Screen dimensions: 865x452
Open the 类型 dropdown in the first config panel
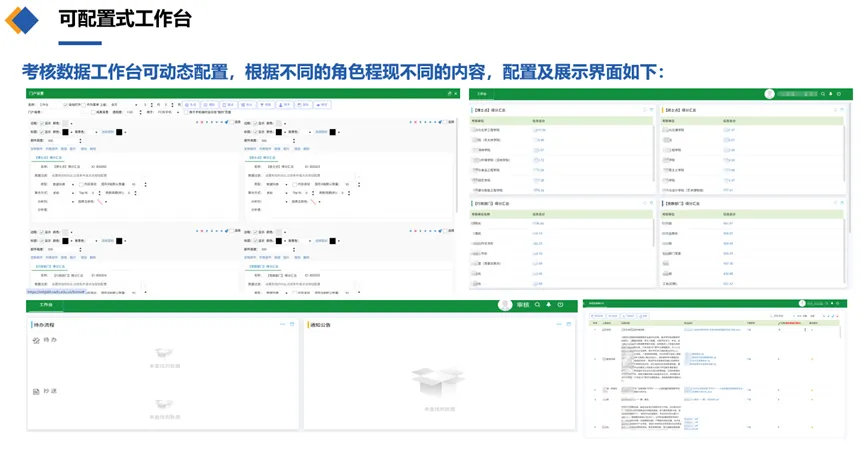(x=63, y=184)
